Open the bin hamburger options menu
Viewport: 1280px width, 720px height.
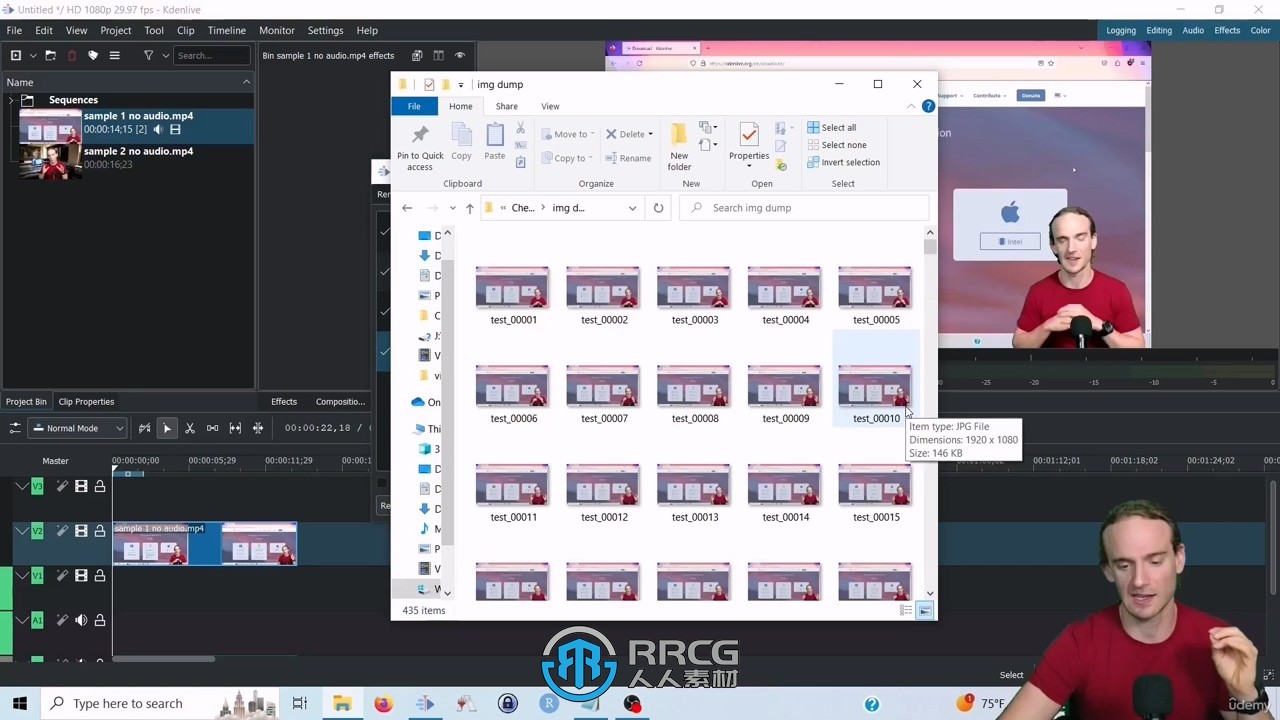pyautogui.click(x=114, y=55)
